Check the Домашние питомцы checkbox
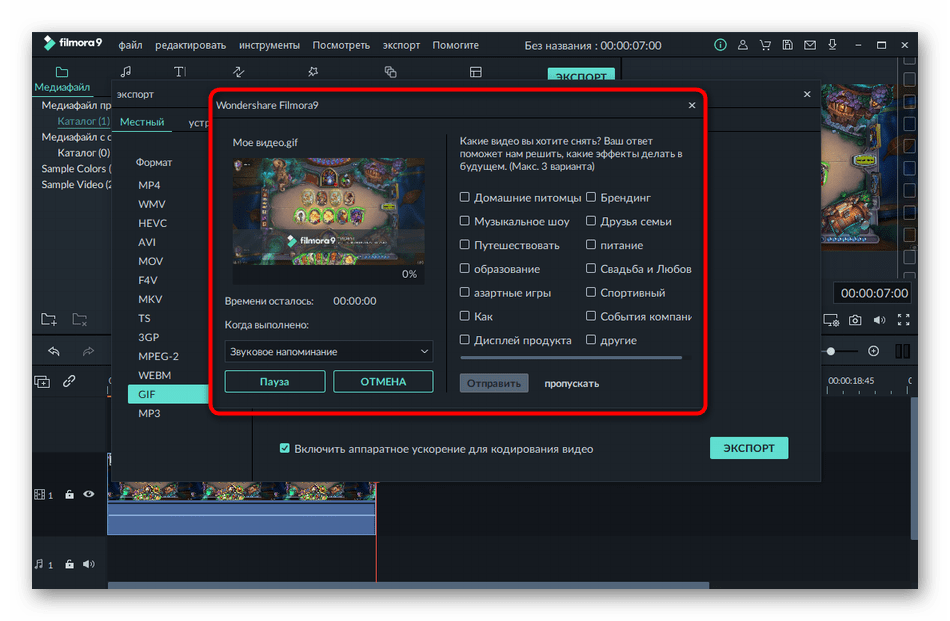Image resolution: width=950 pixels, height=621 pixels. coord(465,198)
